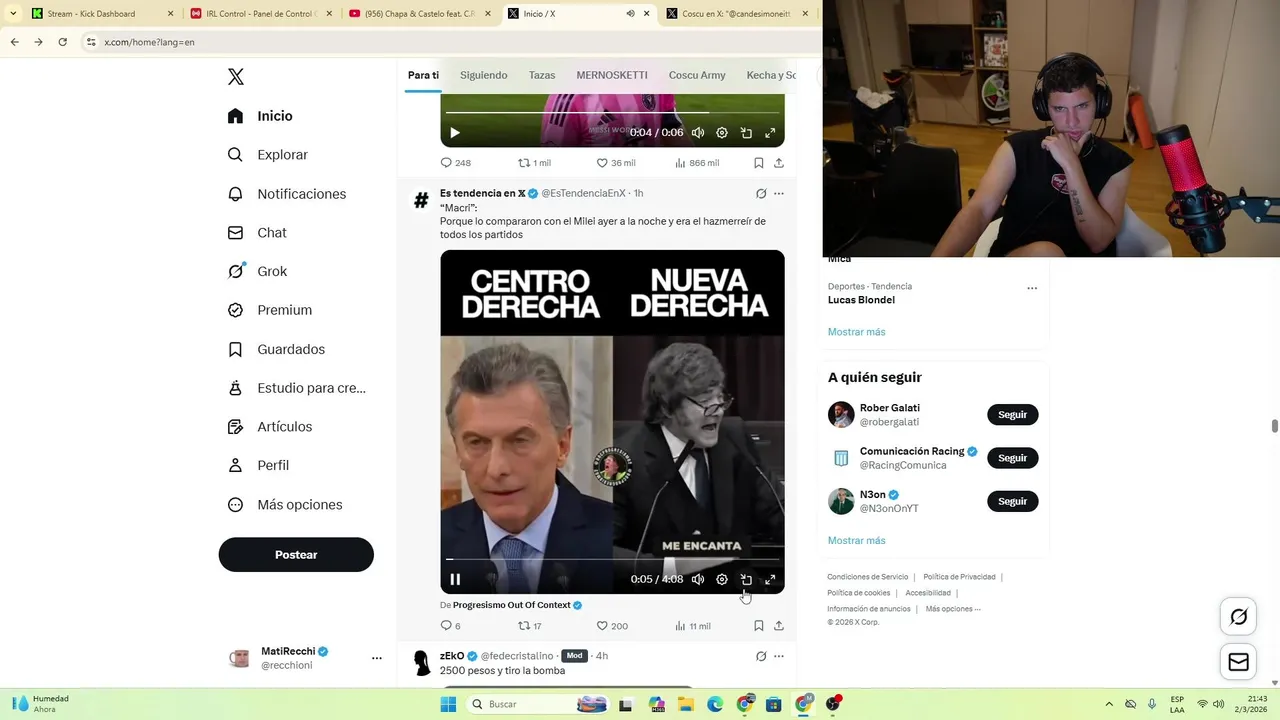The width and height of the screenshot is (1280, 720).
Task: Open Grok from the sidebar
Action: pos(256,271)
